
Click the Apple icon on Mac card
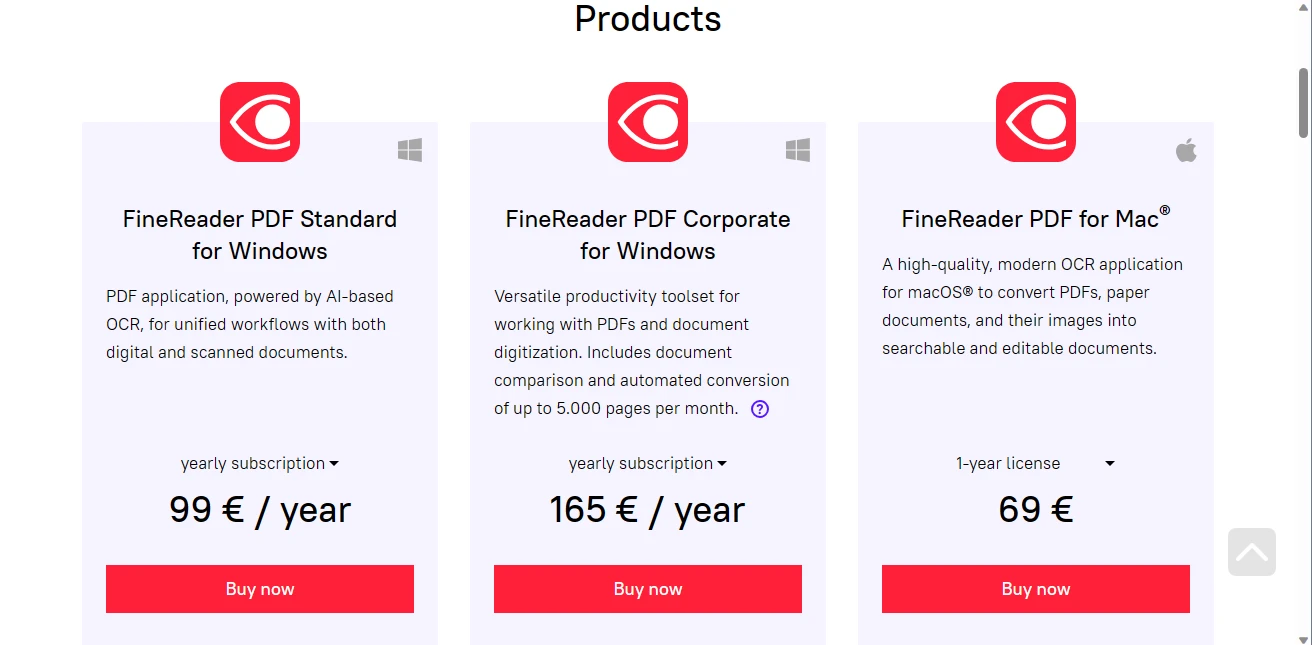point(1186,151)
